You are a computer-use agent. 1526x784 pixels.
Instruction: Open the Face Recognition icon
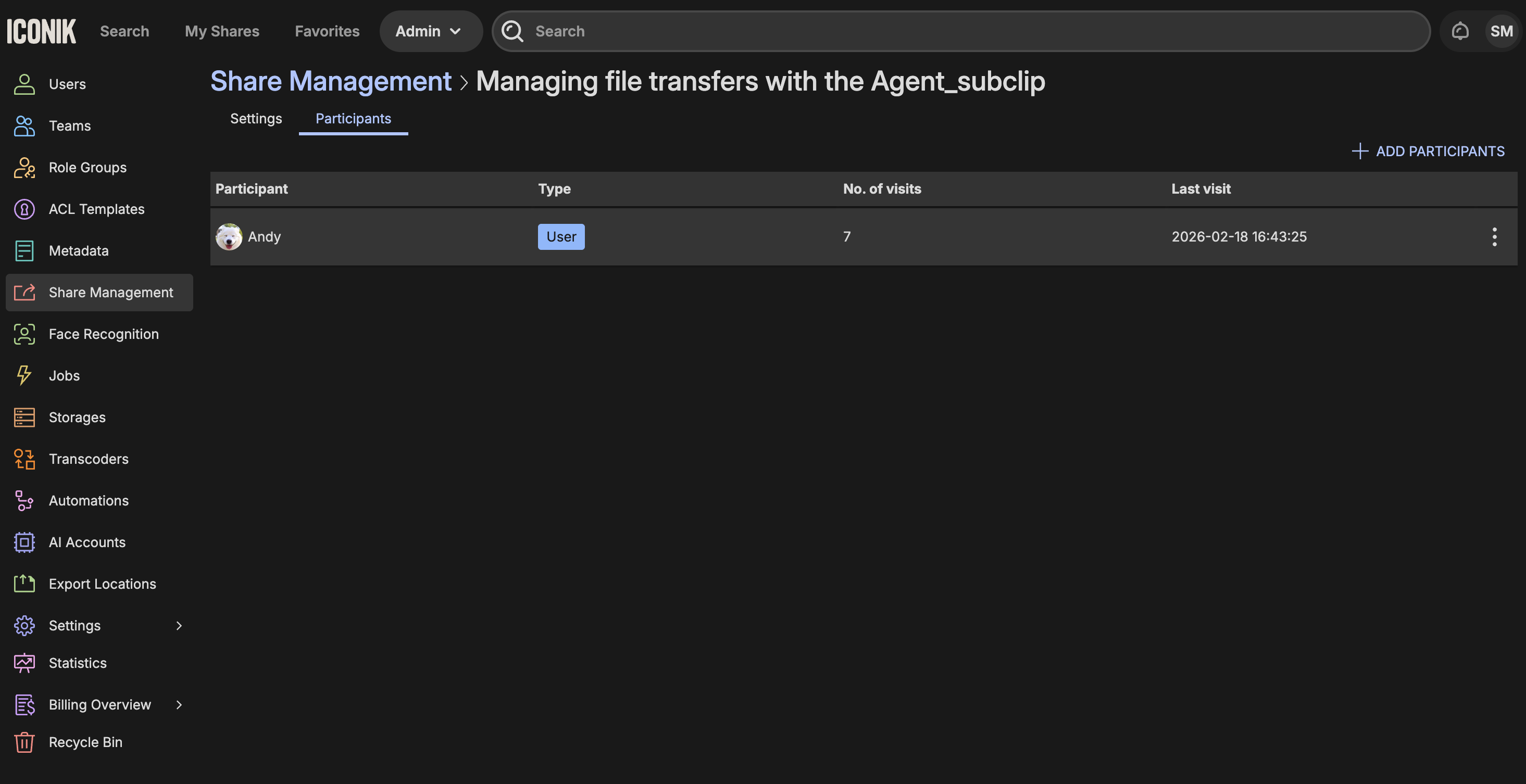point(24,334)
